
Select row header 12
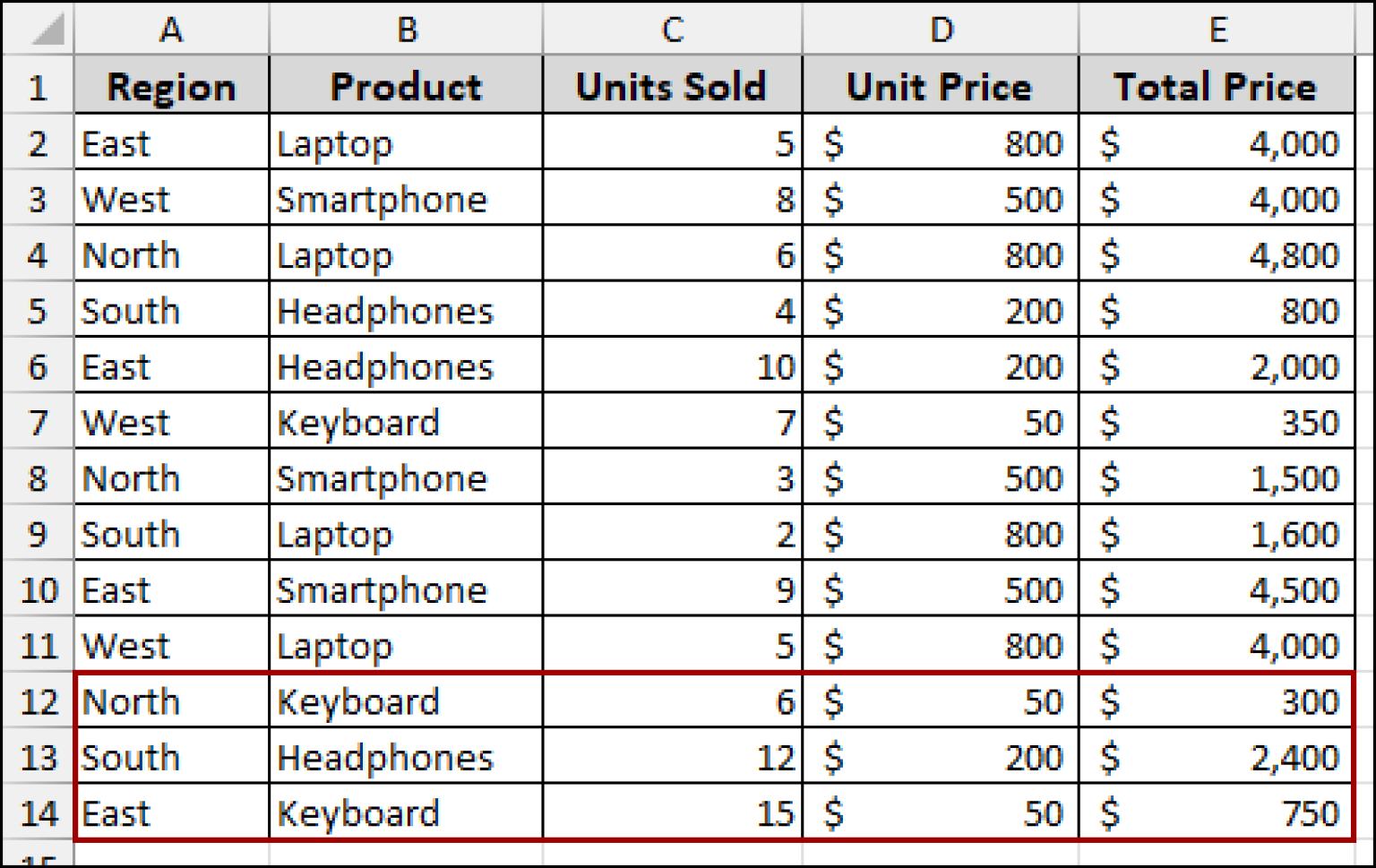(36, 700)
